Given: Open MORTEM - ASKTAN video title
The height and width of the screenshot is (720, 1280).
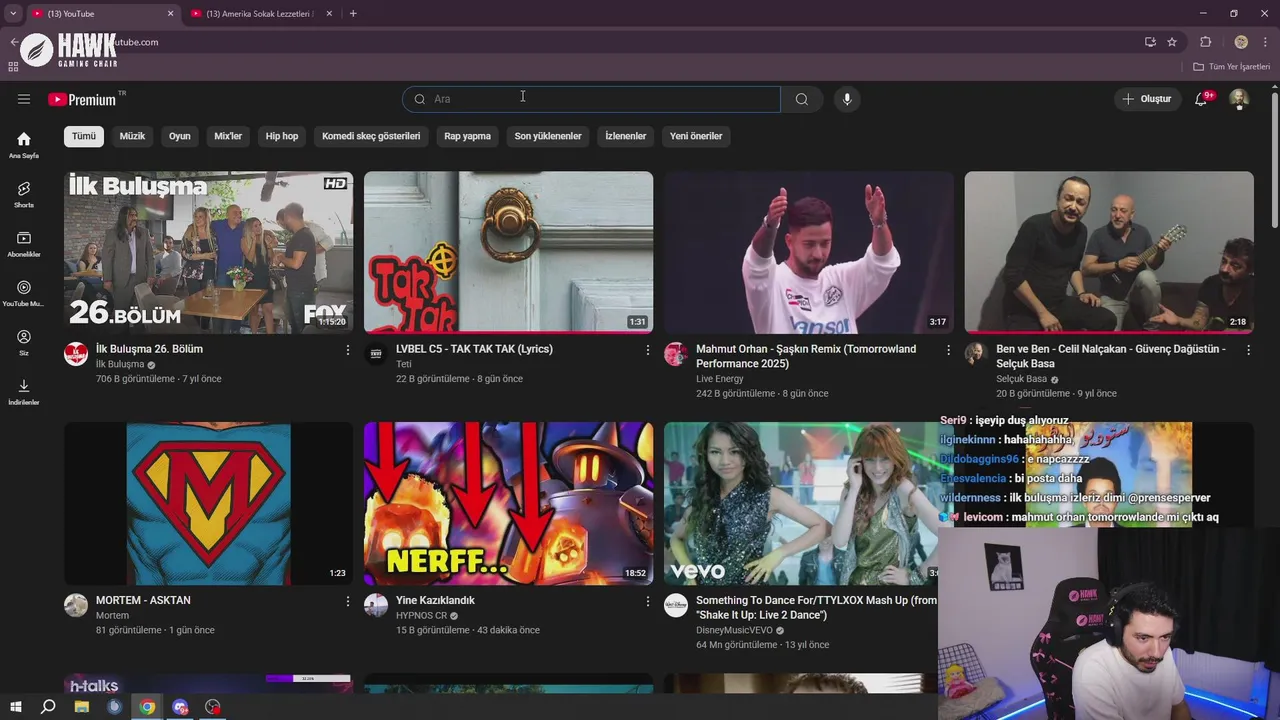Looking at the screenshot, I should pos(143,600).
